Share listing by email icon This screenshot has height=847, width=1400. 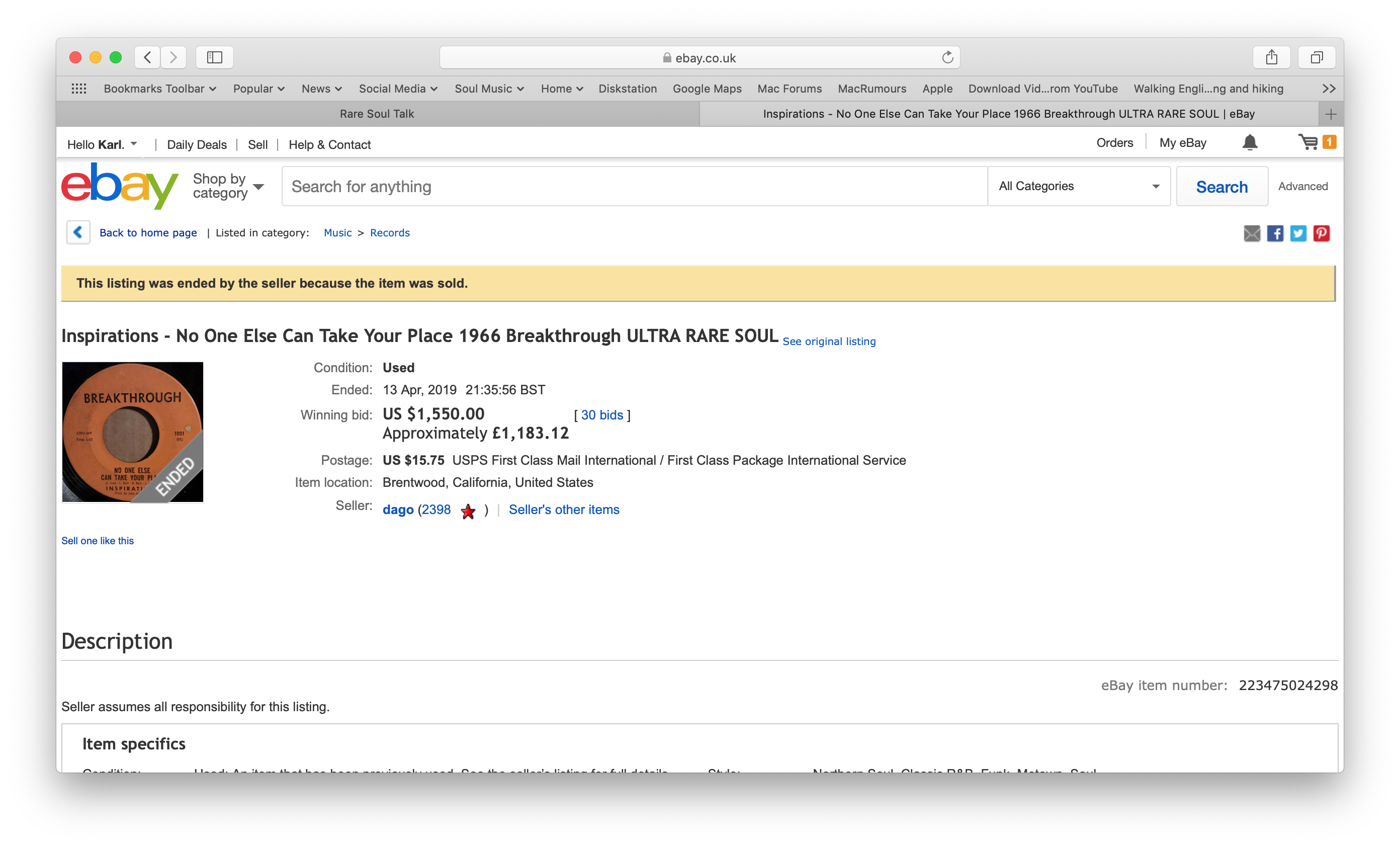pyautogui.click(x=1252, y=234)
